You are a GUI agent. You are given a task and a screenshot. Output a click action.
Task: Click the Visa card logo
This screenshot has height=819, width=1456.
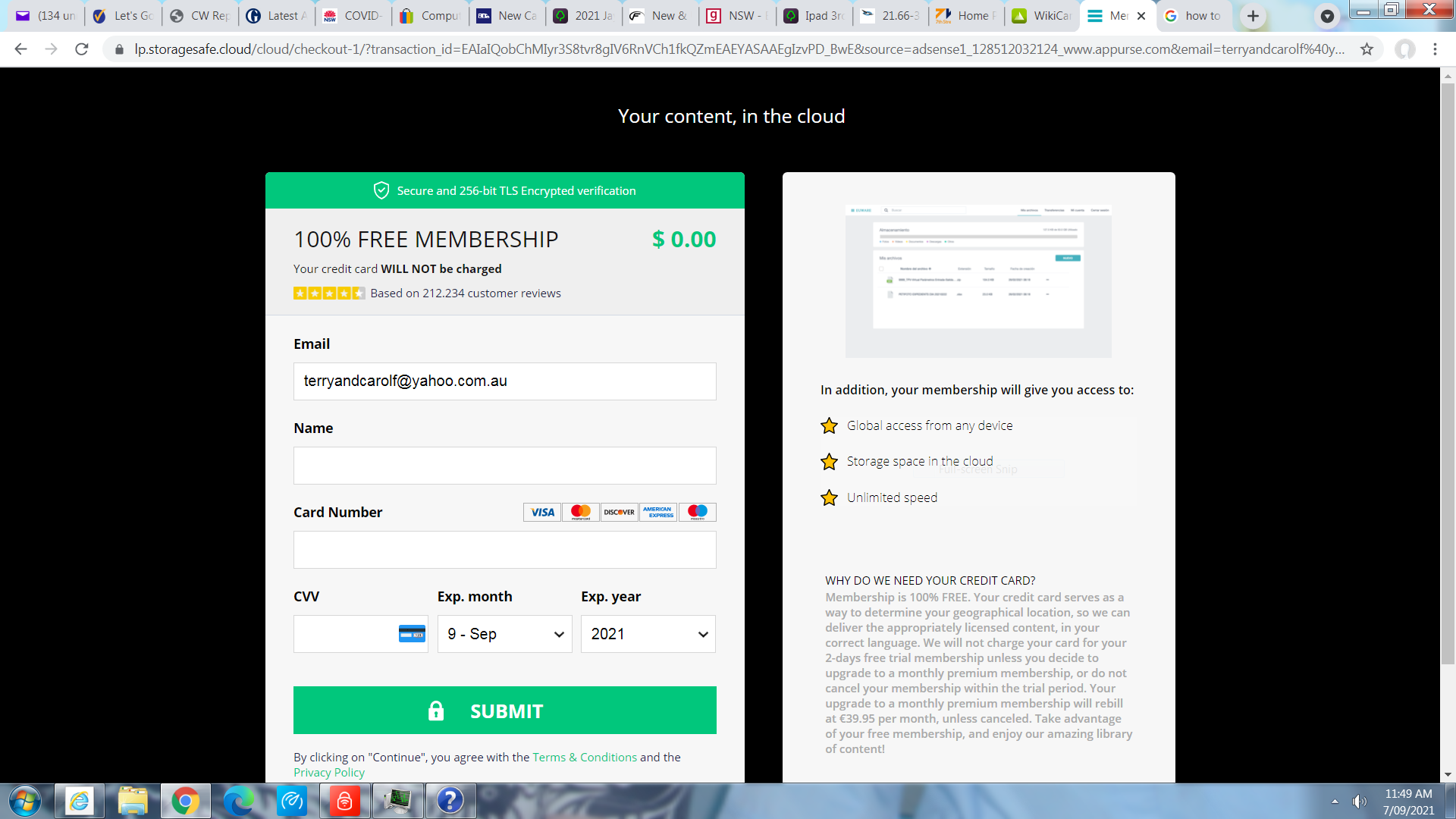pos(542,512)
